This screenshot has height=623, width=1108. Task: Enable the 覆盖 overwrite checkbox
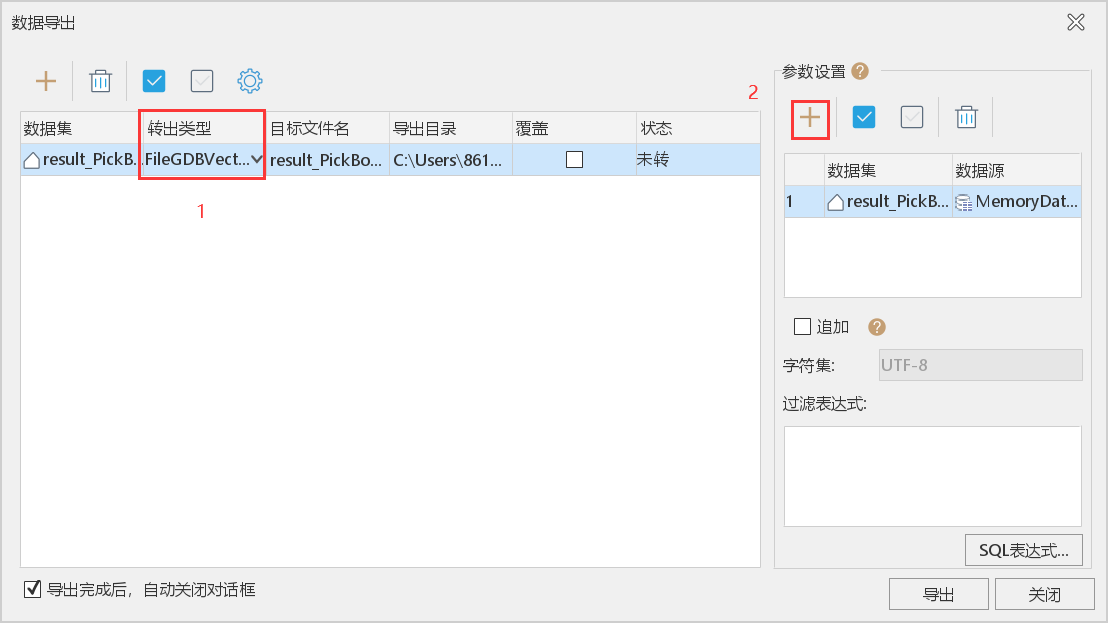[x=574, y=160]
